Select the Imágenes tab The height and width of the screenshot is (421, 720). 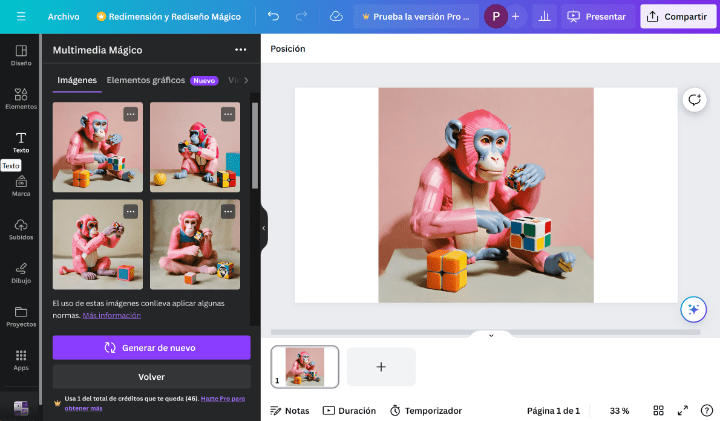pos(77,80)
